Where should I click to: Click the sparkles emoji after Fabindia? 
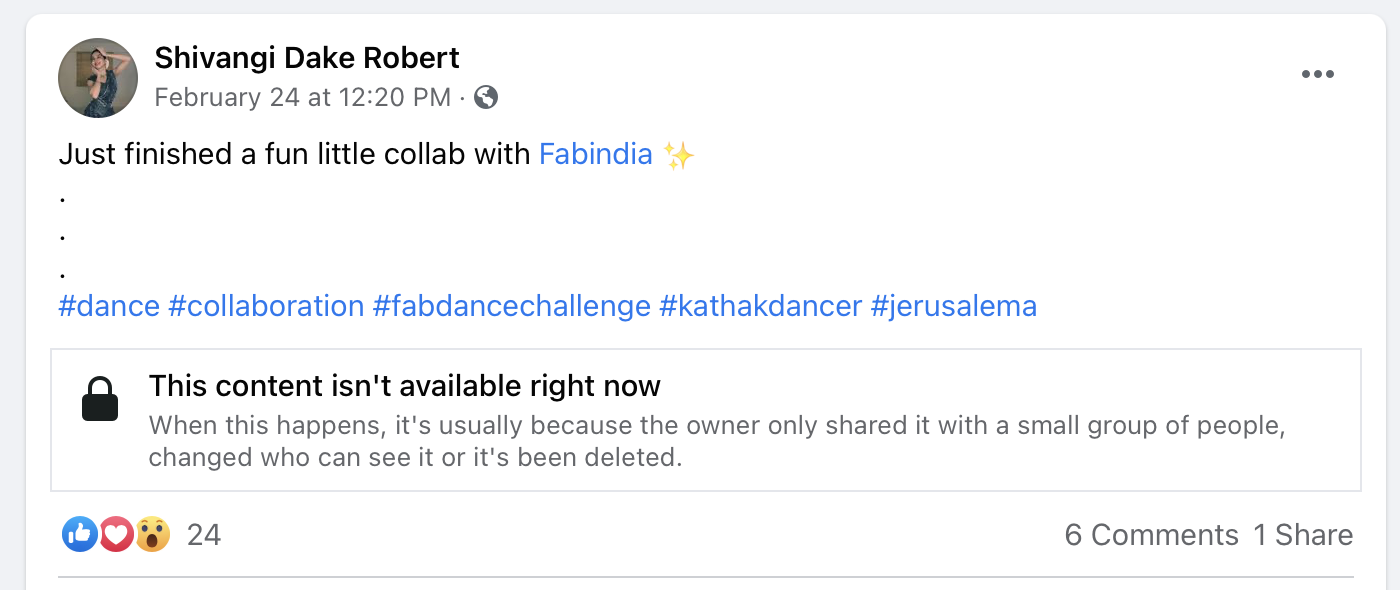678,155
